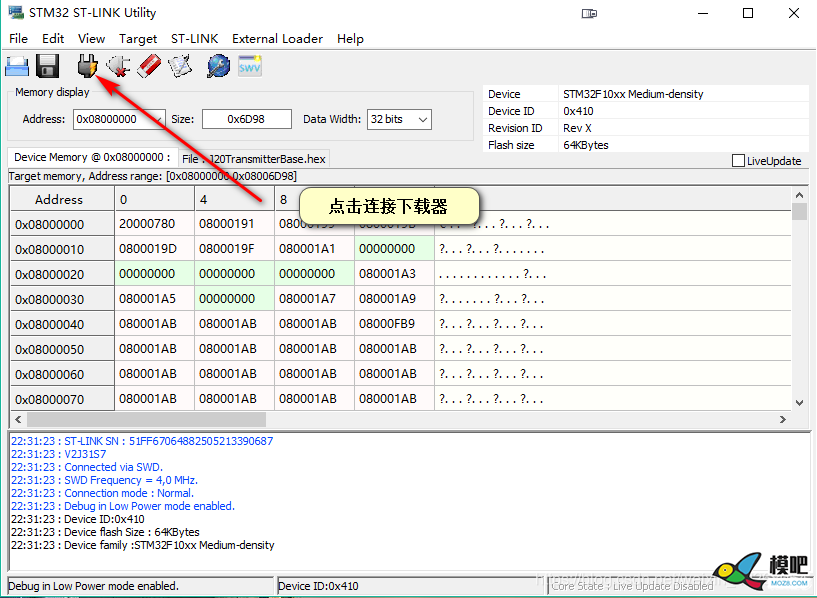
Task: Open the Target menu
Action: coord(138,39)
